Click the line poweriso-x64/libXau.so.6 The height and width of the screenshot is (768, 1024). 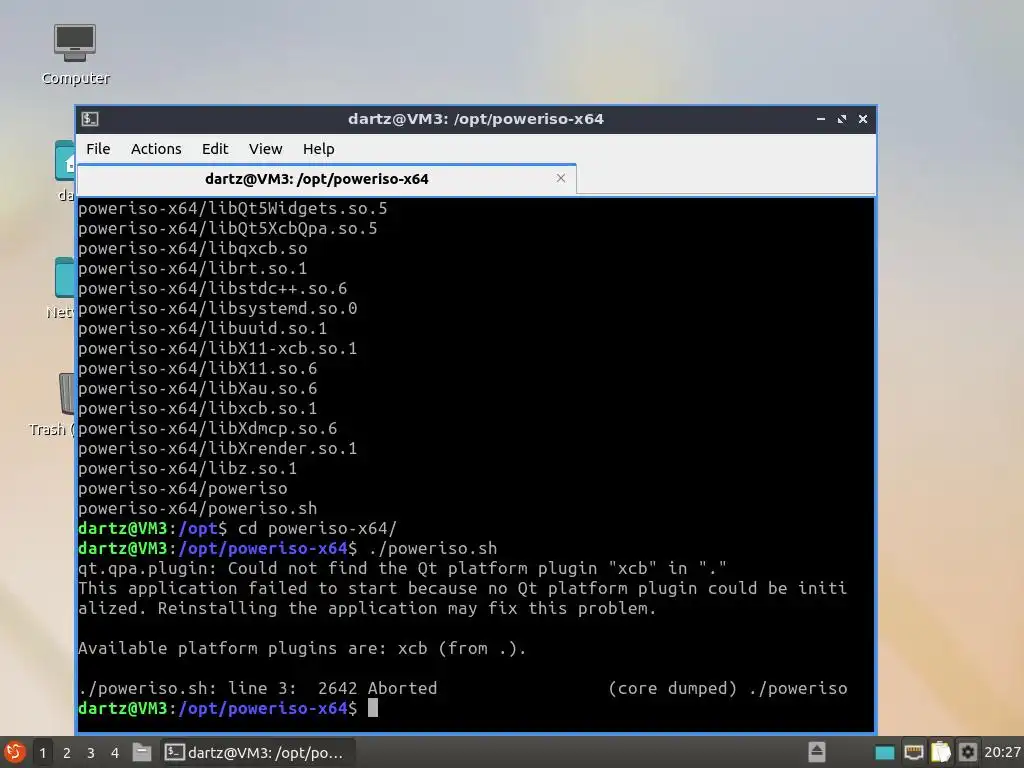click(197, 389)
